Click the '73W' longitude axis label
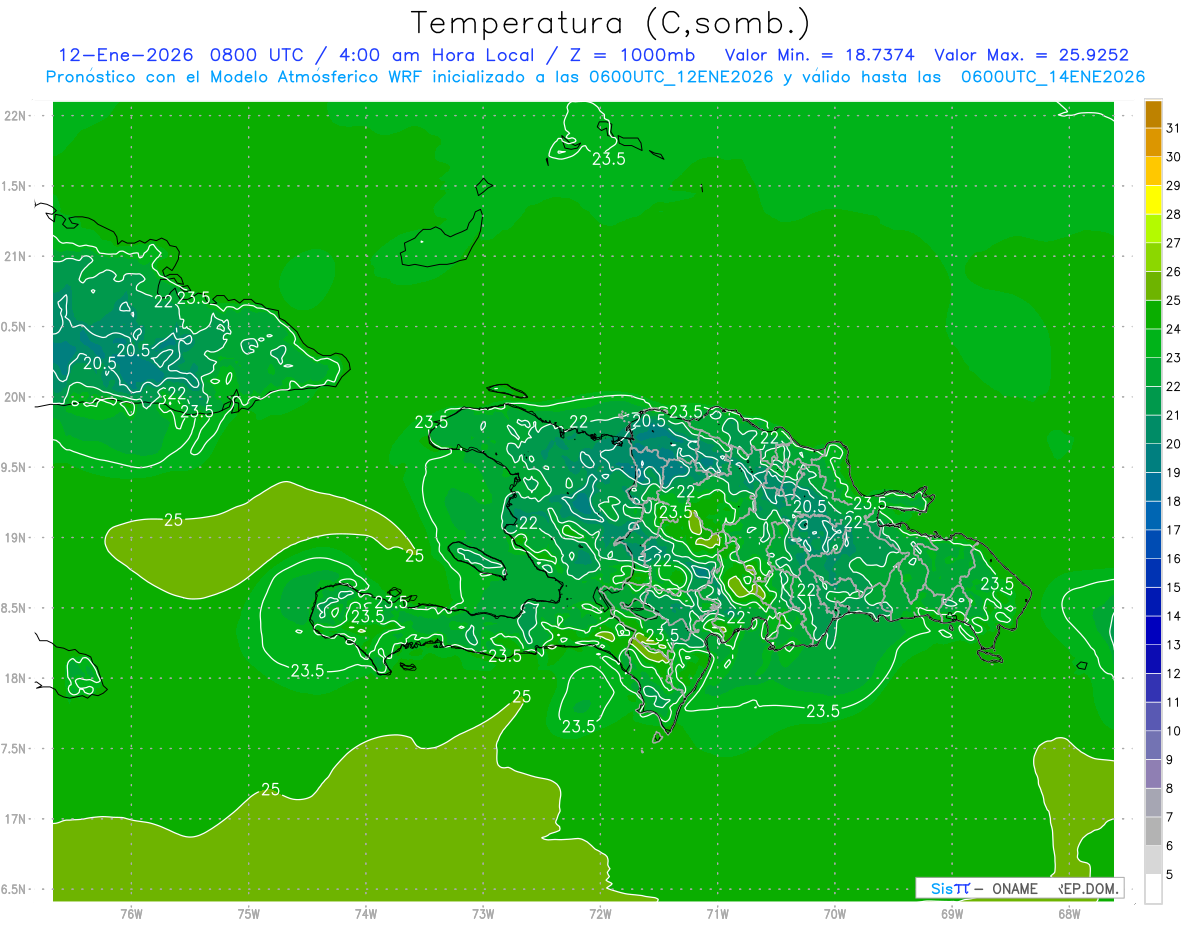The image size is (1200, 927). tap(483, 913)
